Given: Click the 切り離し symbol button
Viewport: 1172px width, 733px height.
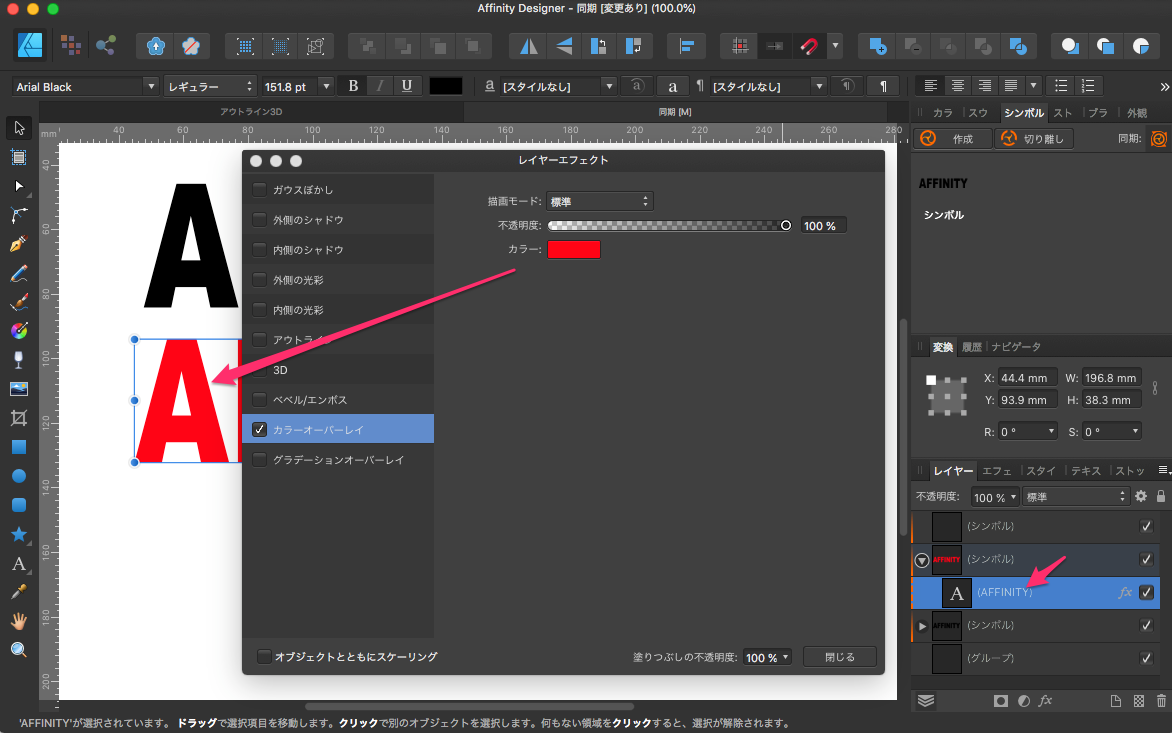Looking at the screenshot, I should pos(1034,139).
